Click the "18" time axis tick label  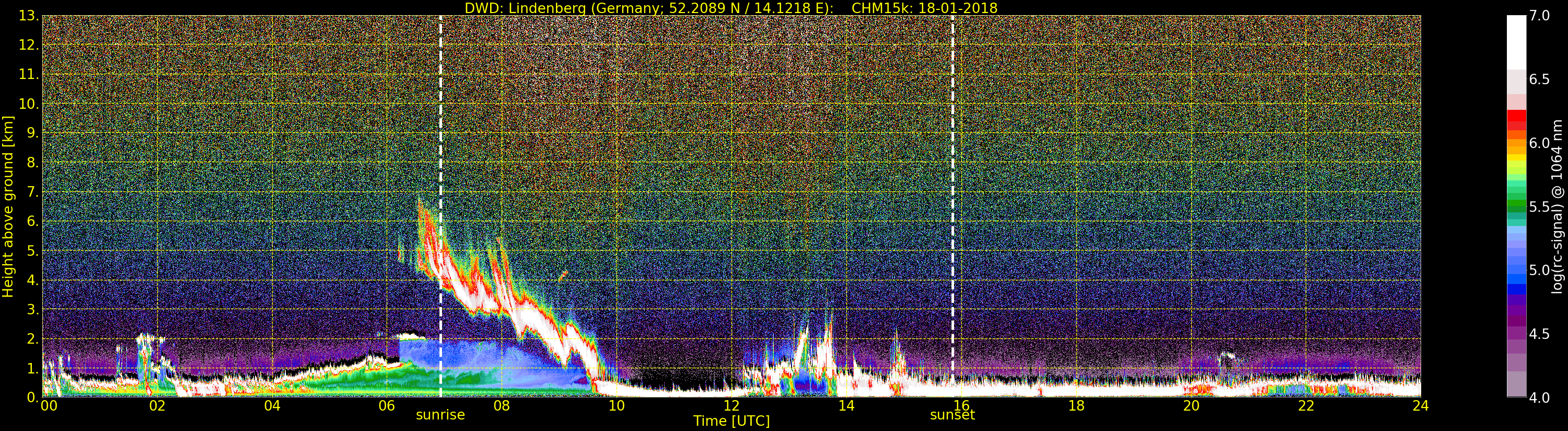pos(1076,406)
